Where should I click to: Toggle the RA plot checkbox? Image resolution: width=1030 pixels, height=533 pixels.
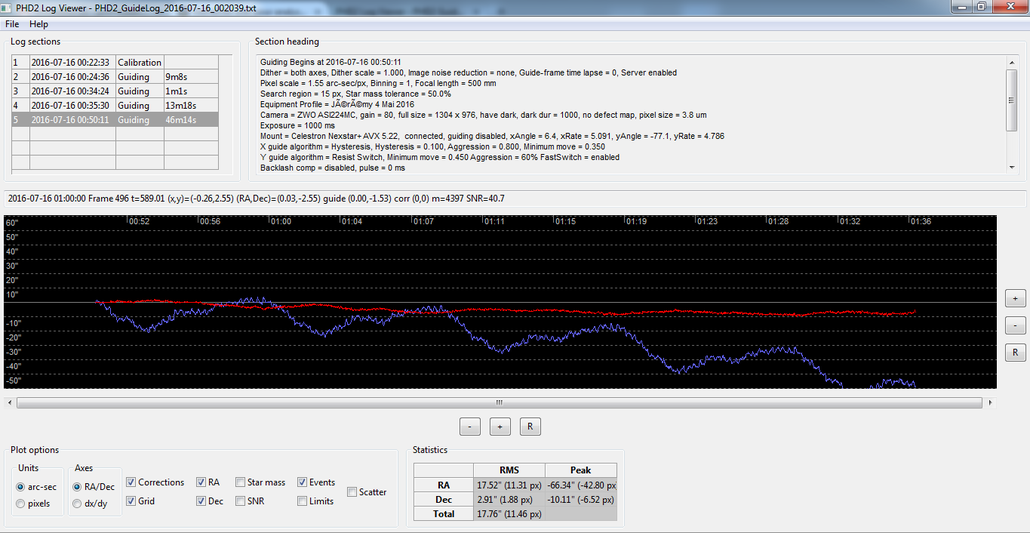[208, 482]
